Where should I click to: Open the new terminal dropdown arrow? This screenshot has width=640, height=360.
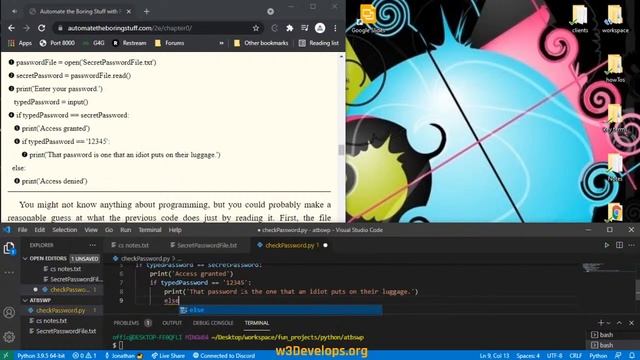point(609,323)
